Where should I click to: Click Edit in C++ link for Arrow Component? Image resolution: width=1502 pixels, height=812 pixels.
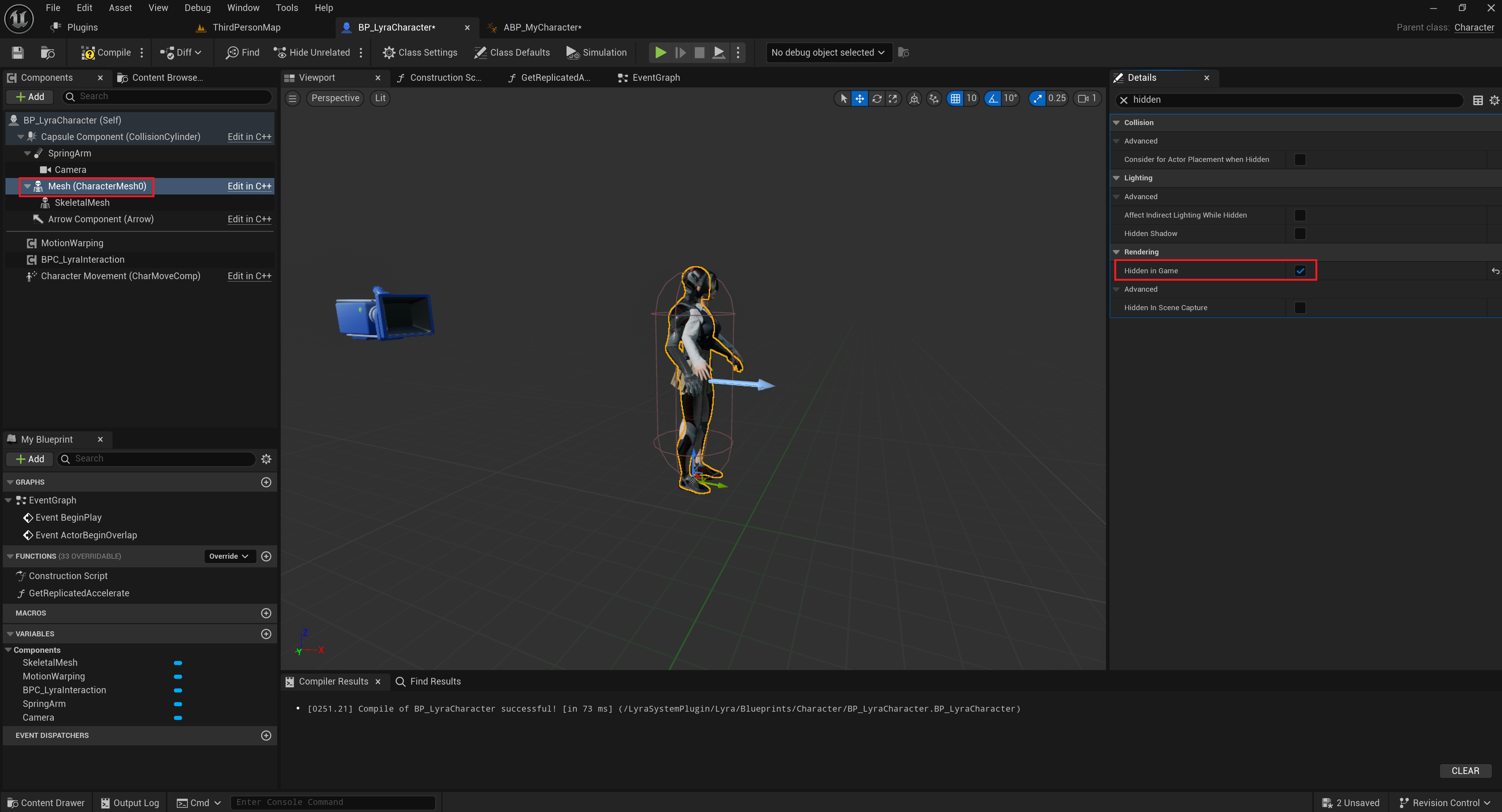[249, 219]
